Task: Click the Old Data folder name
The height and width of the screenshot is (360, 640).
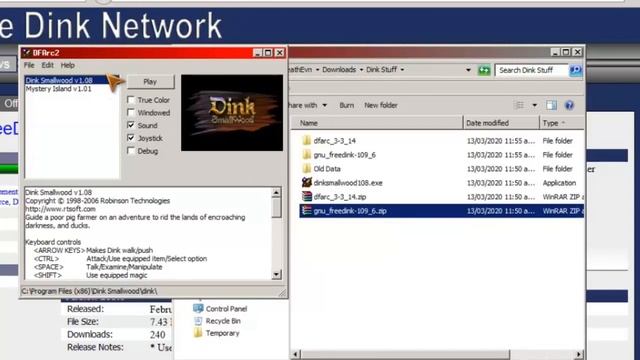Action: [x=327, y=169]
